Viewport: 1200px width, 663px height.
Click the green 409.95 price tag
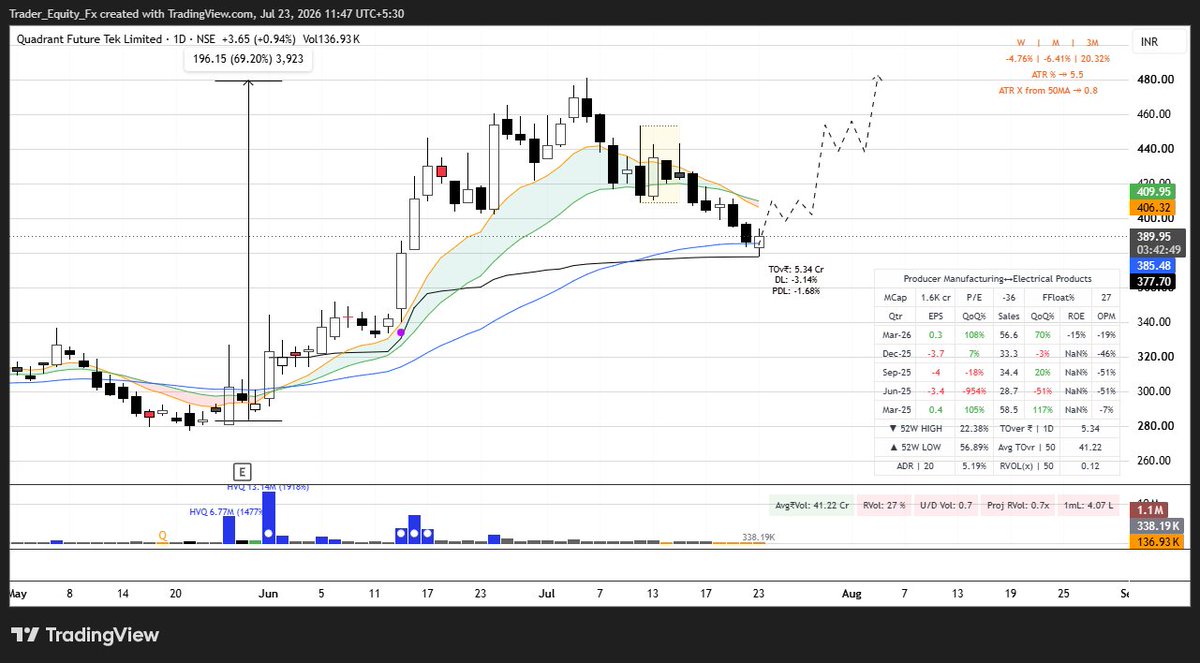click(x=1151, y=191)
